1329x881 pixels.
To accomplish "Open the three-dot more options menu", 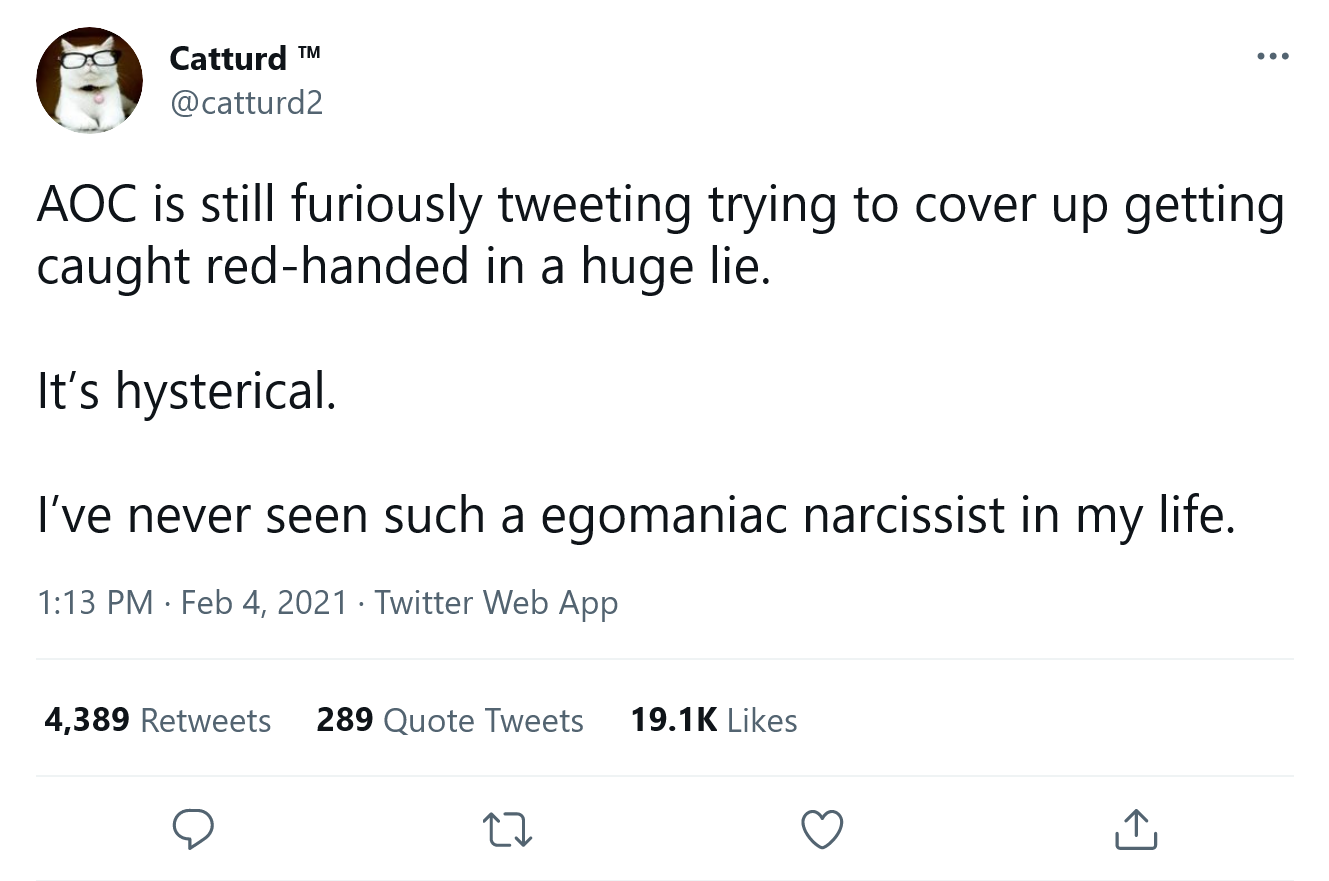I will click(x=1272, y=56).
